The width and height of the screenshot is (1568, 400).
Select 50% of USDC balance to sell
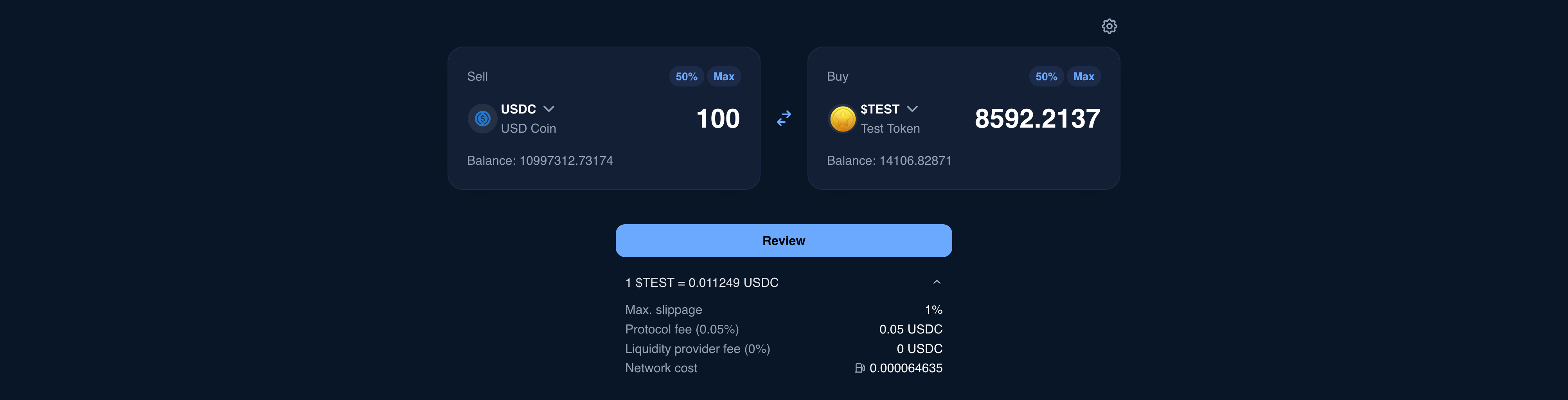[686, 76]
